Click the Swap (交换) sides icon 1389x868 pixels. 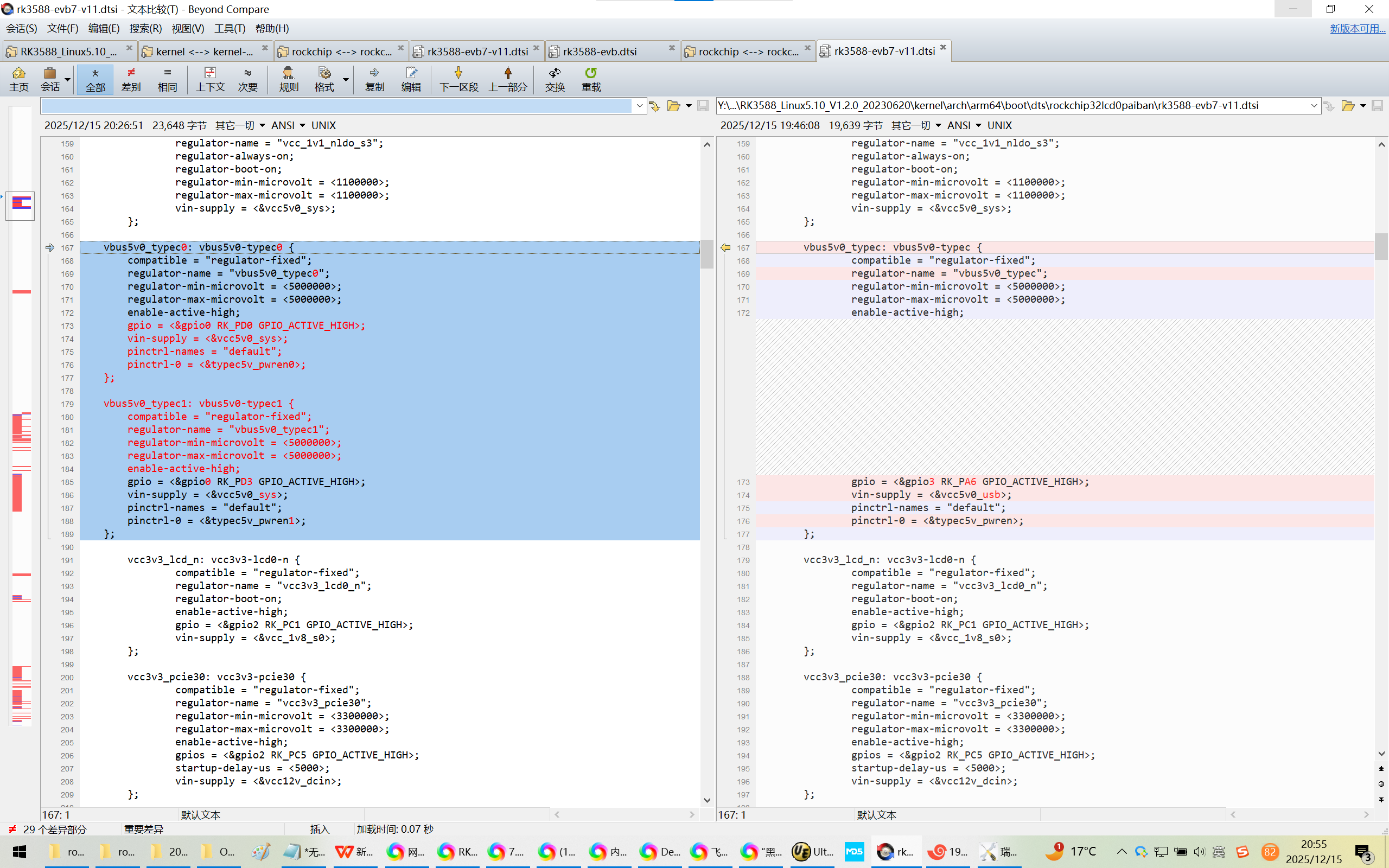tap(555, 79)
